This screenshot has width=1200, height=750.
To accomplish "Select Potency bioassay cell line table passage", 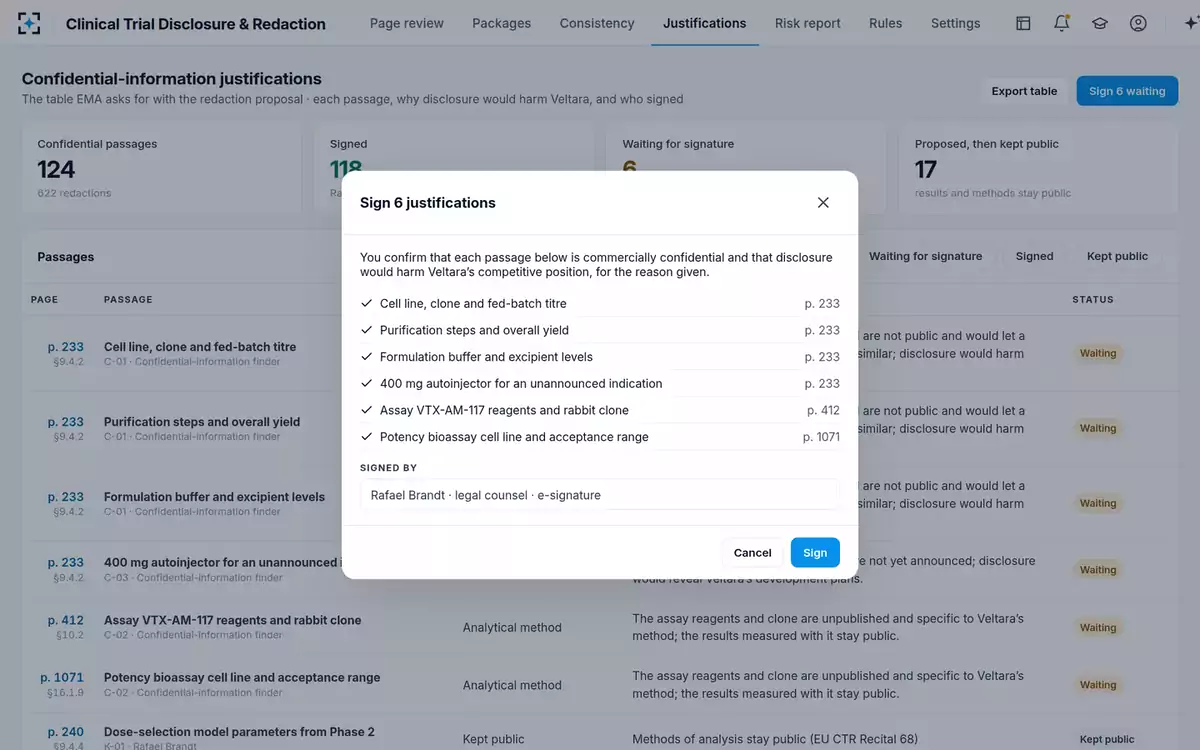I will pyautogui.click(x=242, y=677).
